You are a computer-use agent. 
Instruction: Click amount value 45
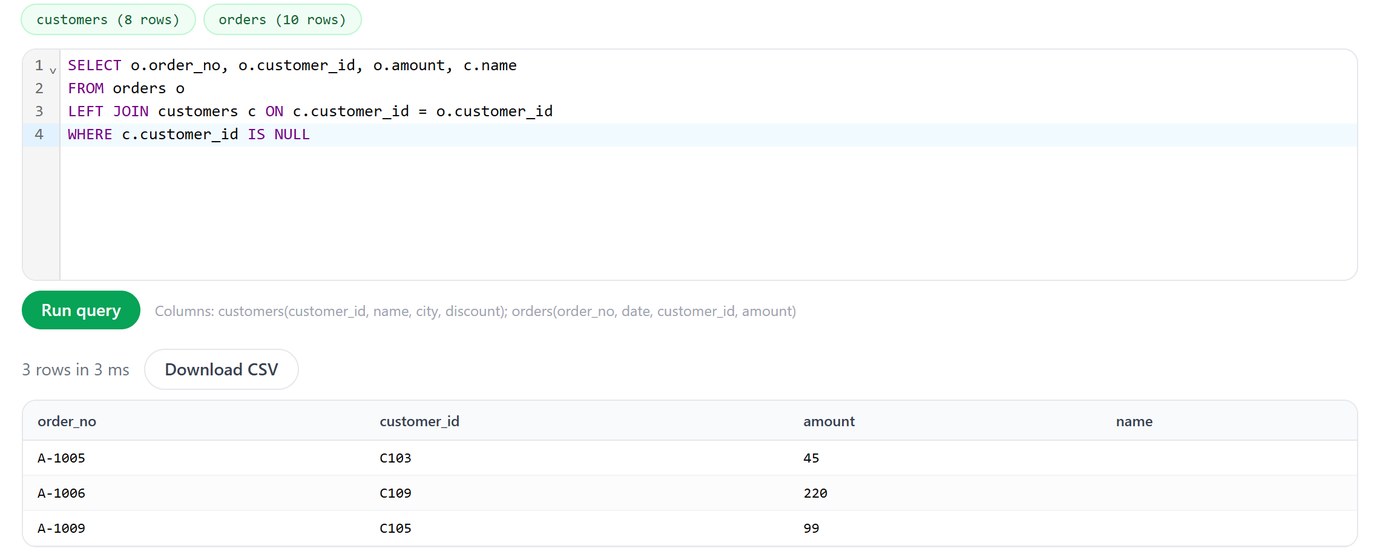tap(811, 458)
